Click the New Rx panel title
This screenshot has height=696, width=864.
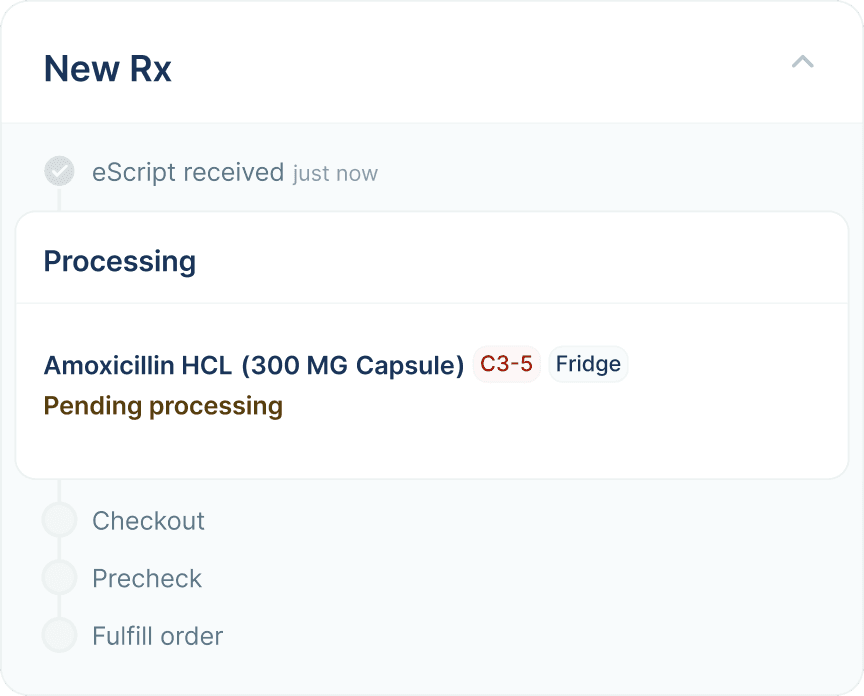coord(108,69)
